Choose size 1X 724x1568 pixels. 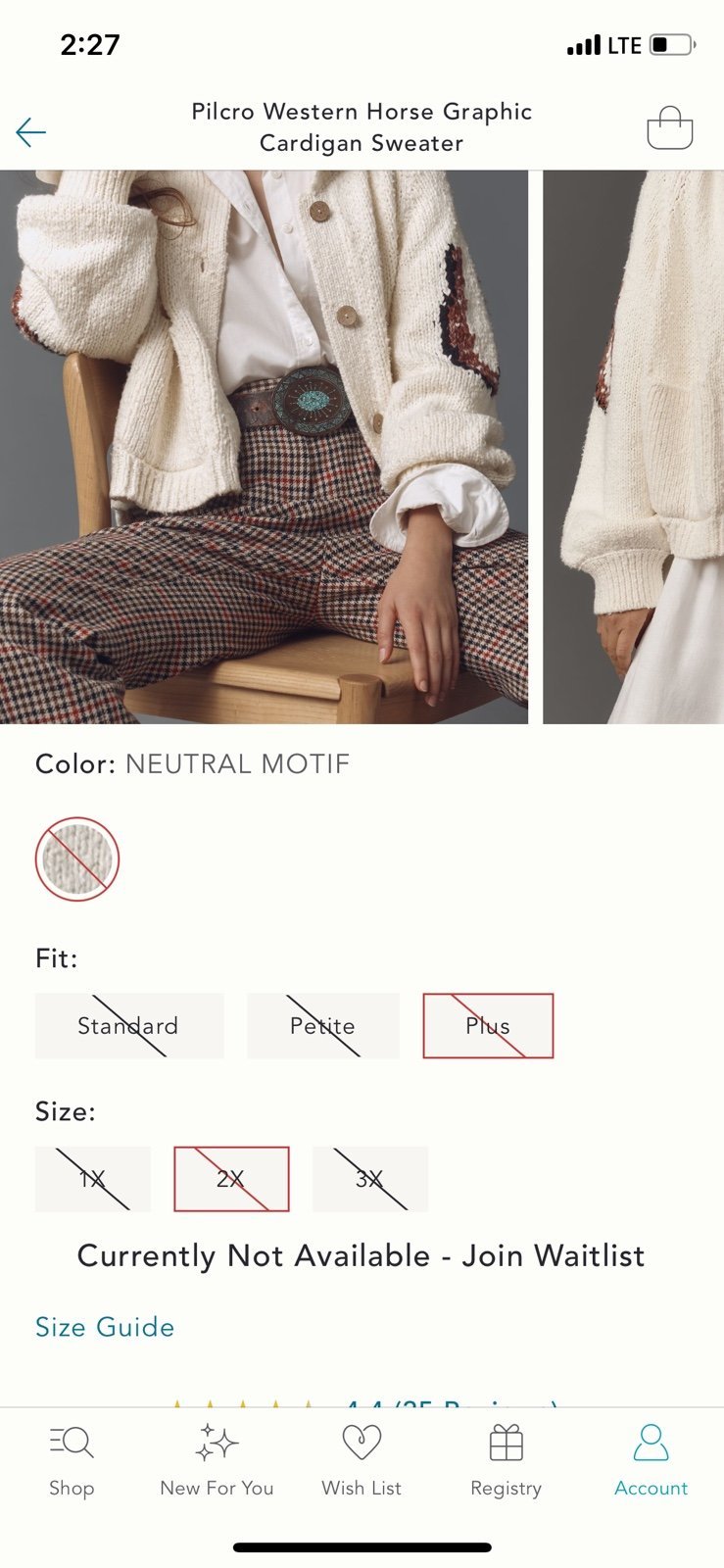point(93,1179)
